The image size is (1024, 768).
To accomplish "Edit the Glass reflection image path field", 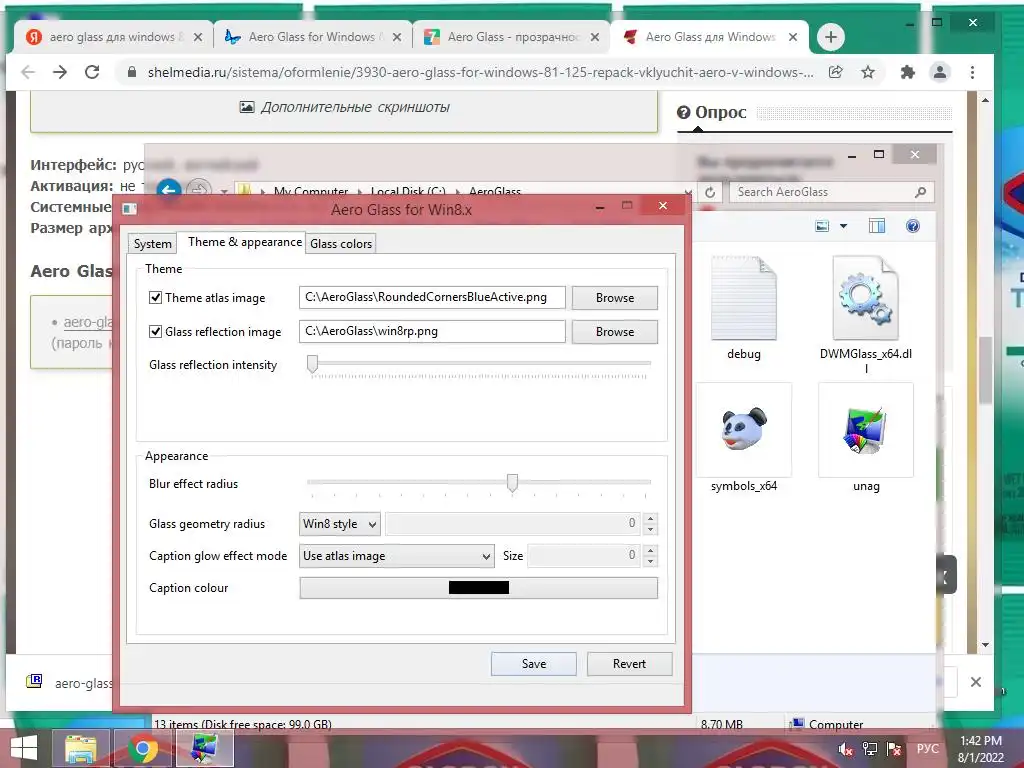I will (x=432, y=331).
